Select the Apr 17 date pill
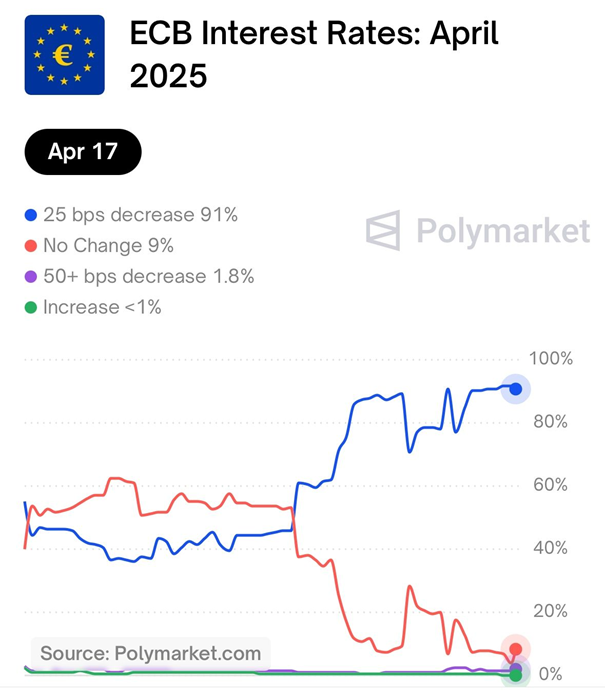 click(x=83, y=153)
